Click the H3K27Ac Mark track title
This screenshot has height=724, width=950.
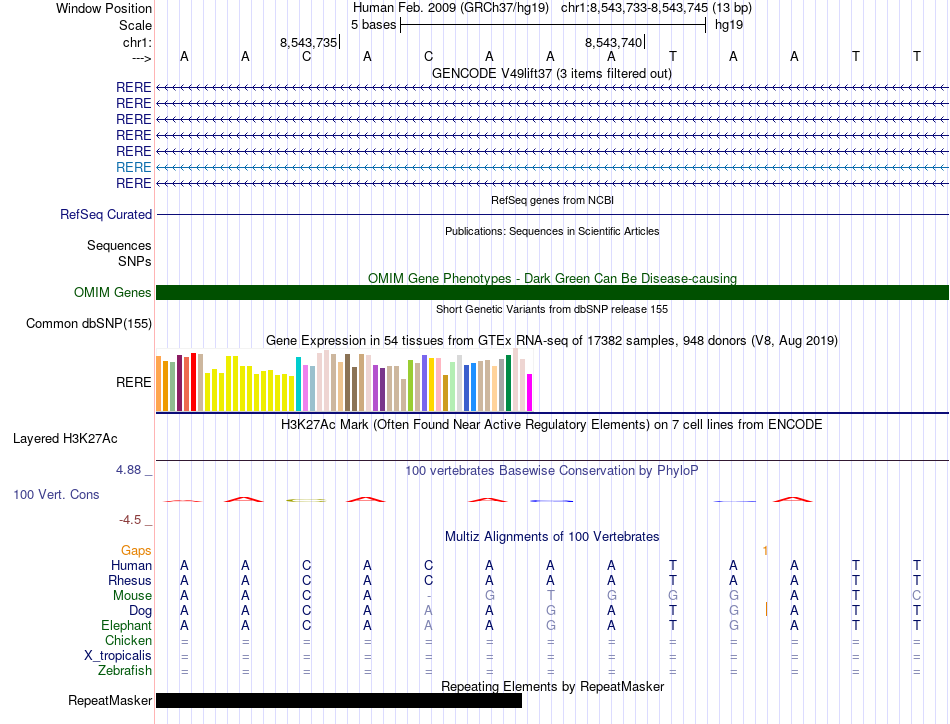[x=552, y=424]
